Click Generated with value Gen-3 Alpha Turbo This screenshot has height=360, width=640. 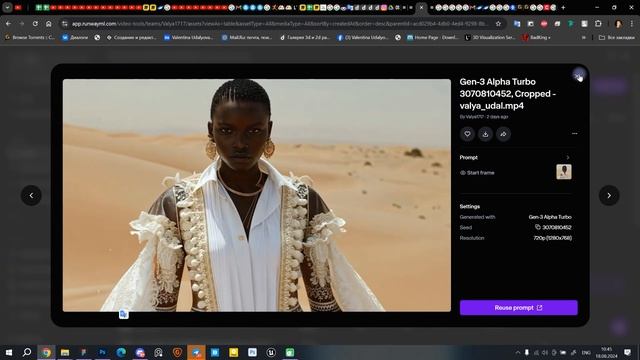(550, 217)
